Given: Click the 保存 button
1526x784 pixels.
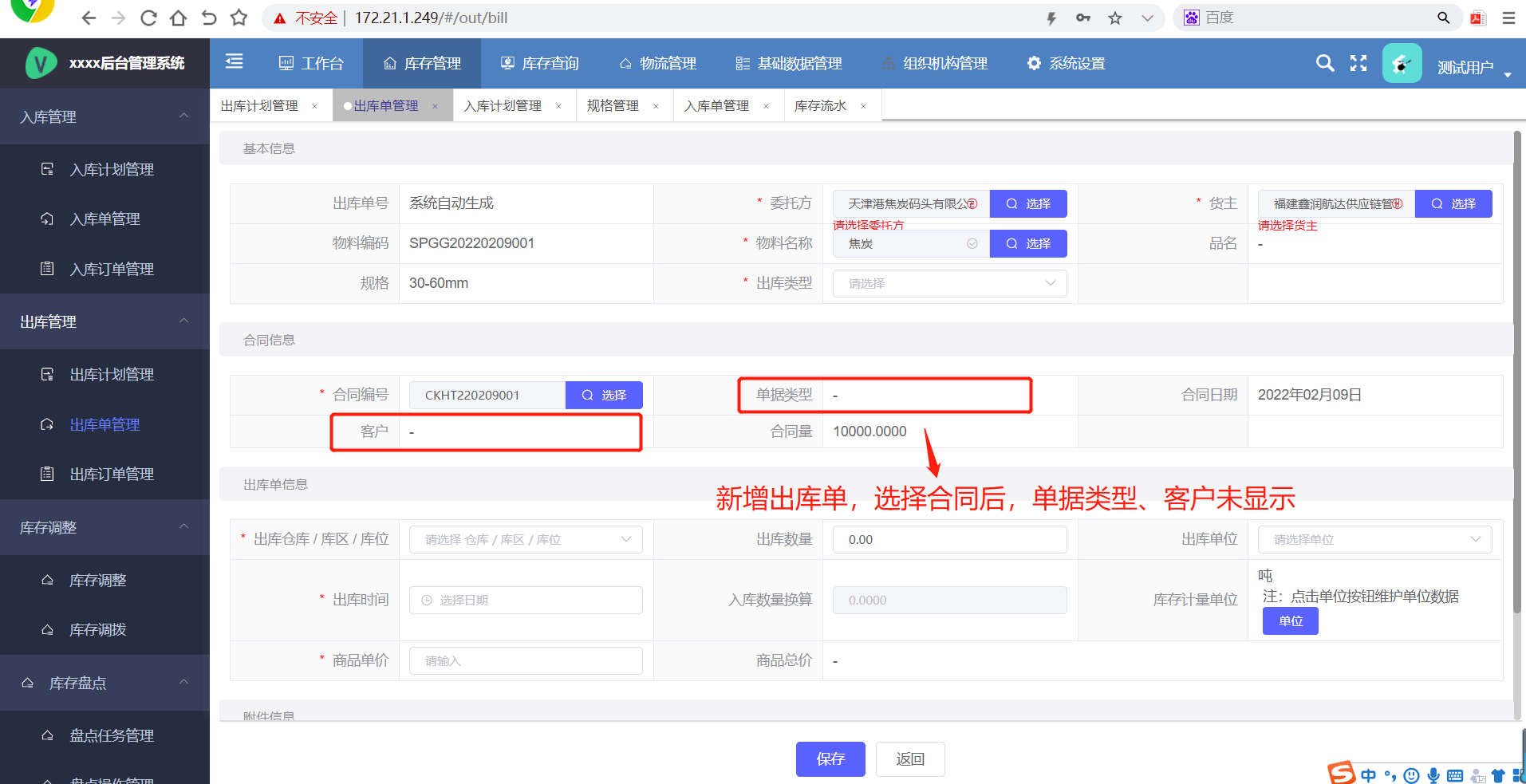Looking at the screenshot, I should [x=830, y=758].
